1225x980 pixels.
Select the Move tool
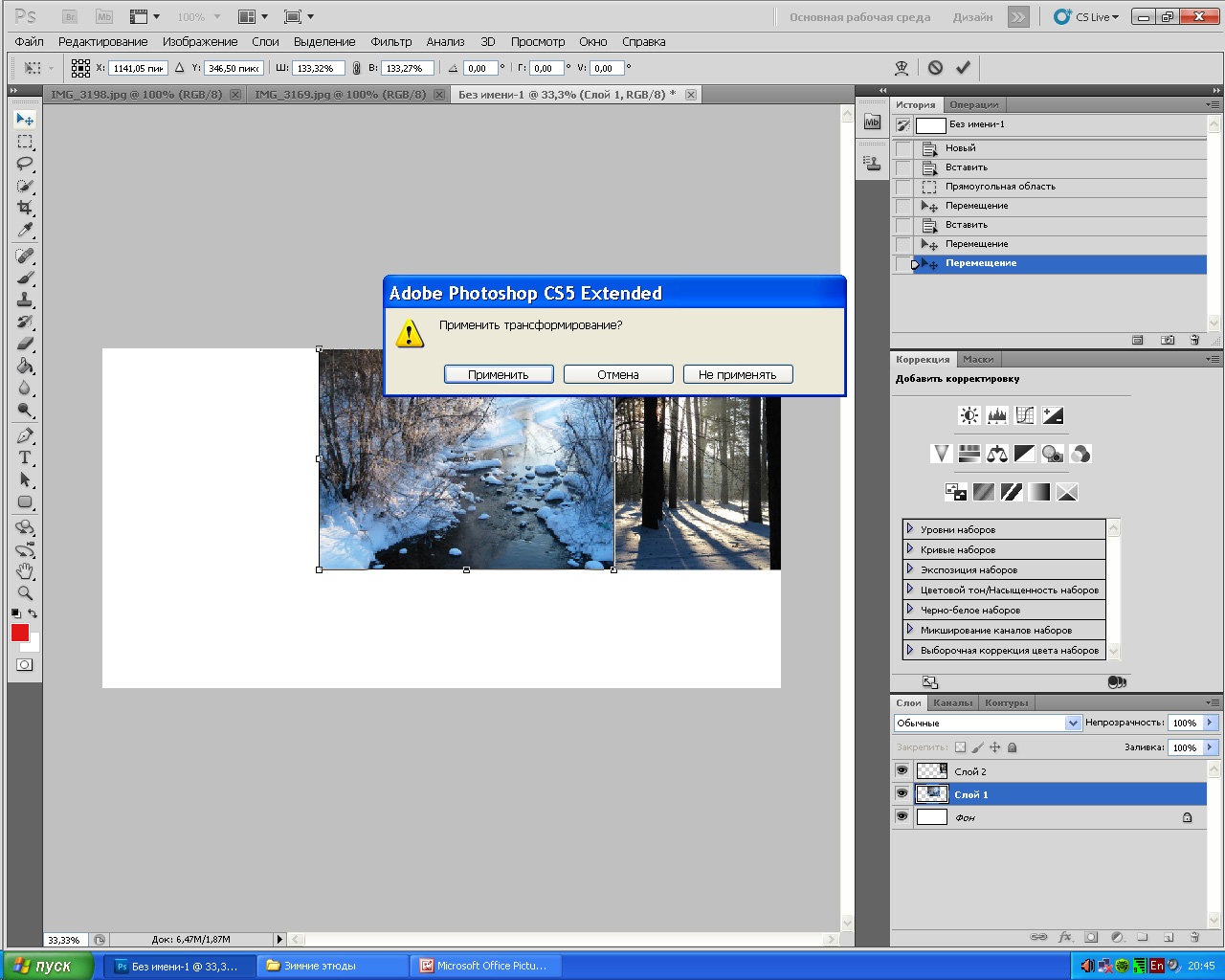(25, 120)
